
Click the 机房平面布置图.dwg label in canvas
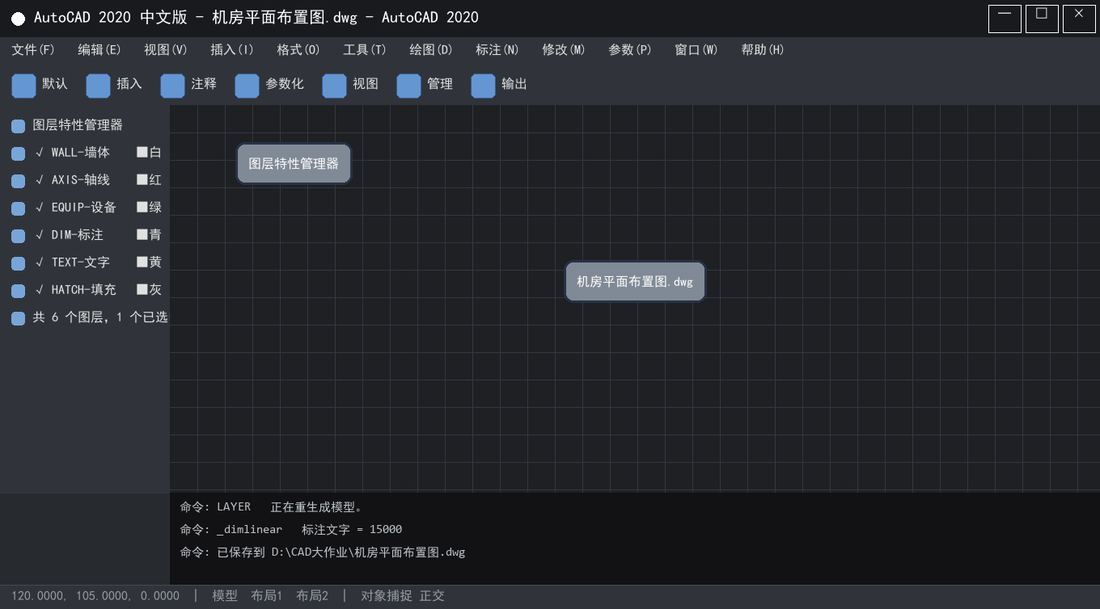coord(635,282)
